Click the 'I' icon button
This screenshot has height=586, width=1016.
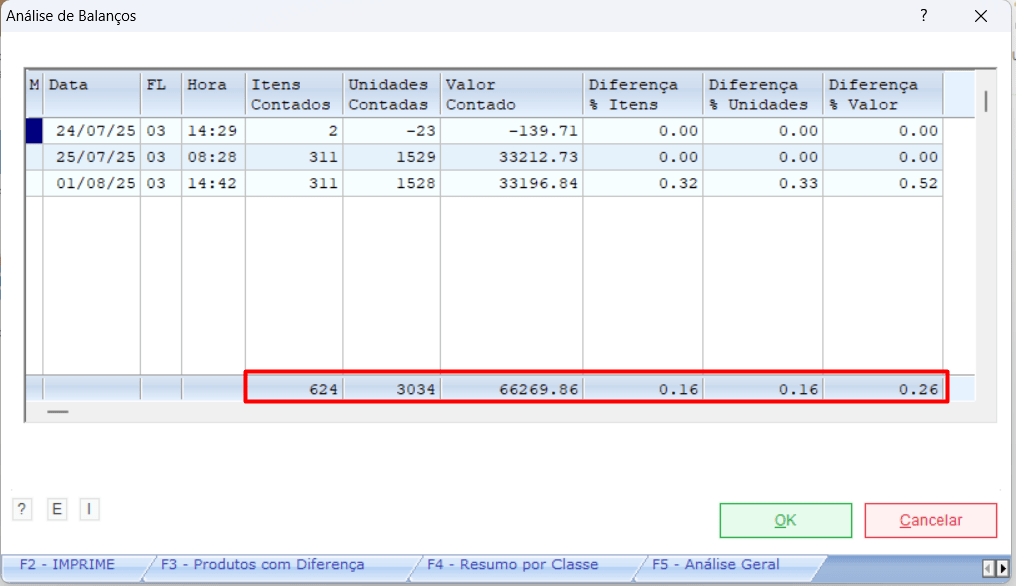coord(89,509)
